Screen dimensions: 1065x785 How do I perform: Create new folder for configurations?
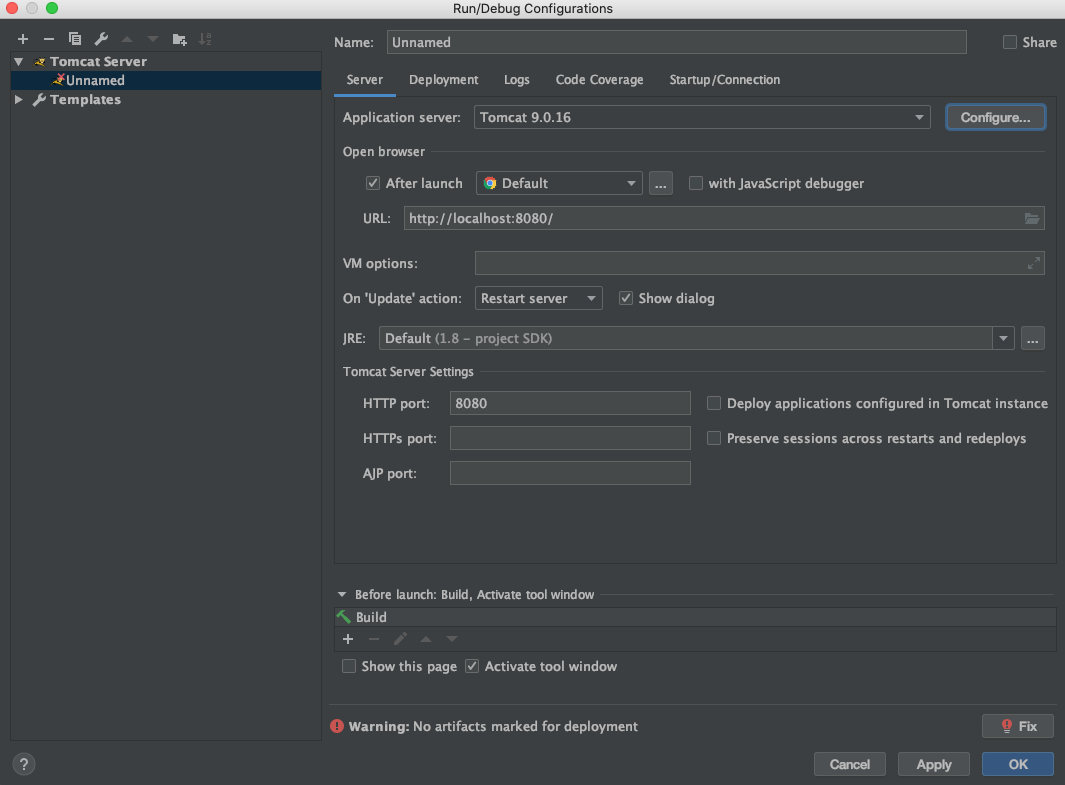[x=179, y=39]
